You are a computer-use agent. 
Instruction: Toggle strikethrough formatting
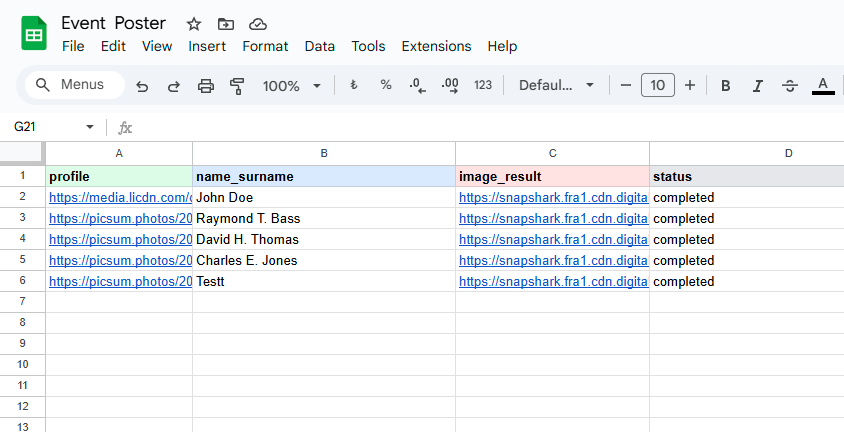pyautogui.click(x=790, y=86)
